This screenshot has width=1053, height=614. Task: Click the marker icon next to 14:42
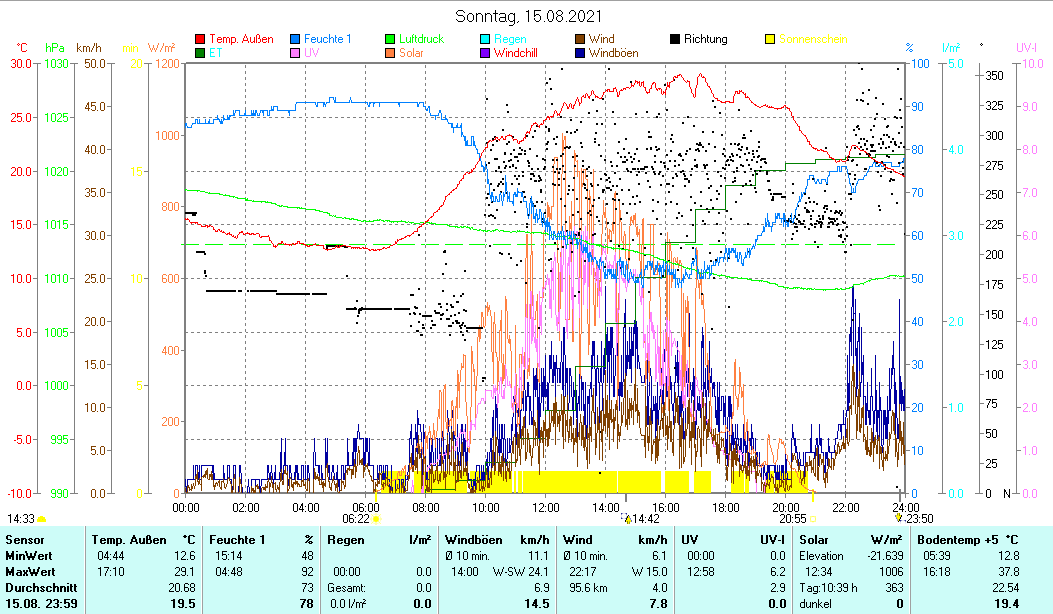tap(627, 519)
